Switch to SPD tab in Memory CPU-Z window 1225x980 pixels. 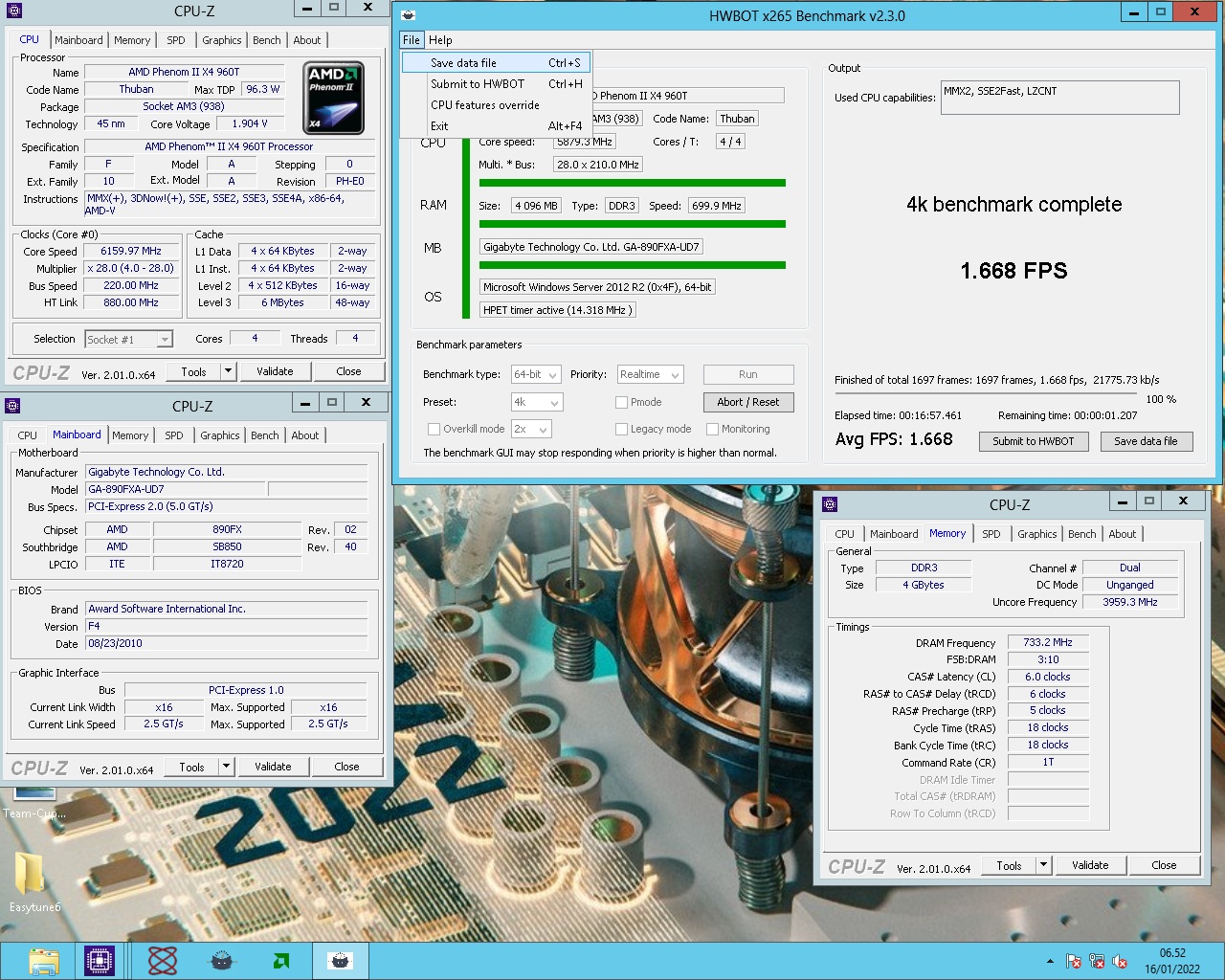coord(991,534)
